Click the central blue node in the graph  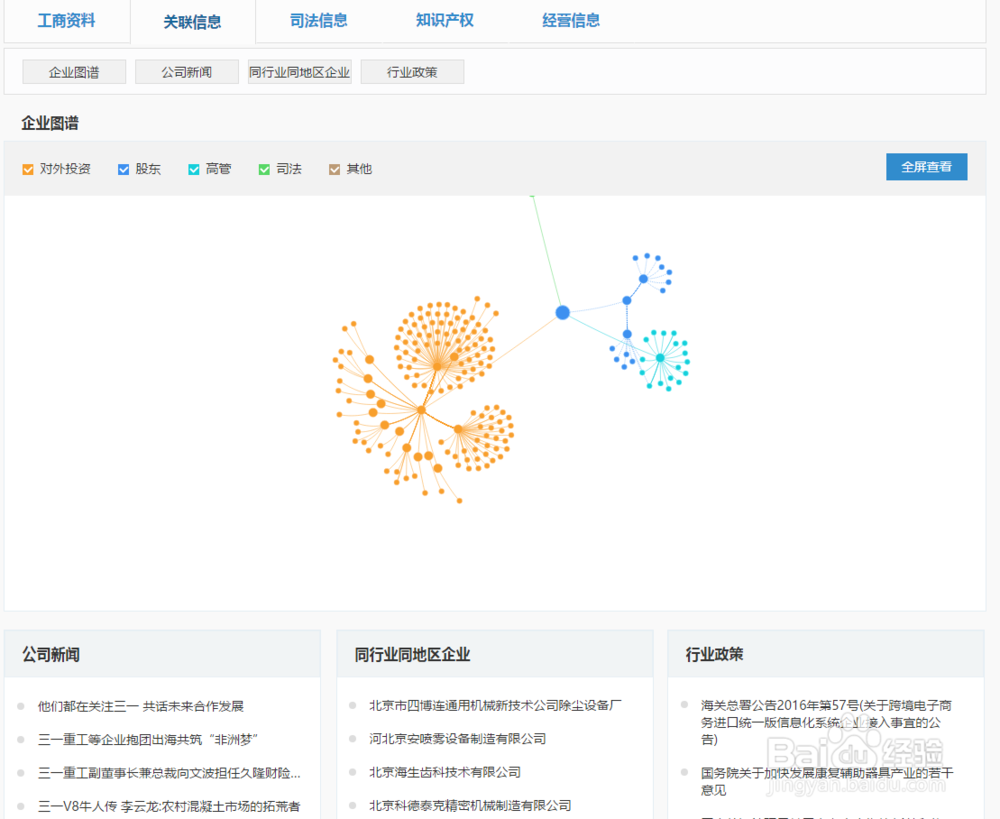(563, 312)
